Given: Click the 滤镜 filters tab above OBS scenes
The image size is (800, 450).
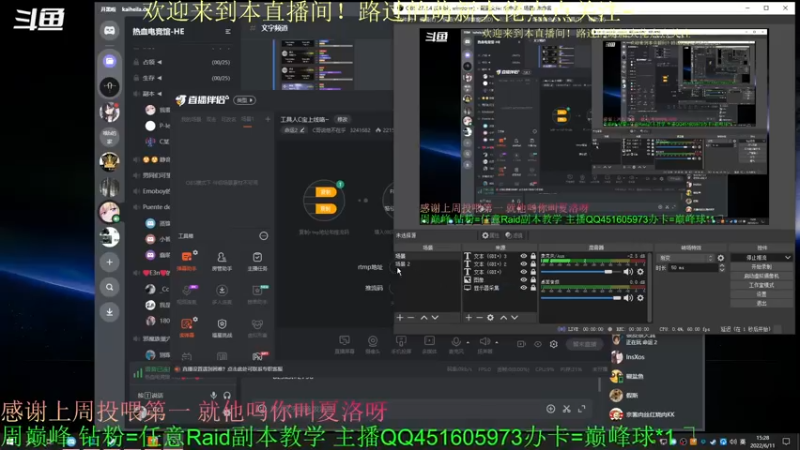Looking at the screenshot, I should [514, 235].
